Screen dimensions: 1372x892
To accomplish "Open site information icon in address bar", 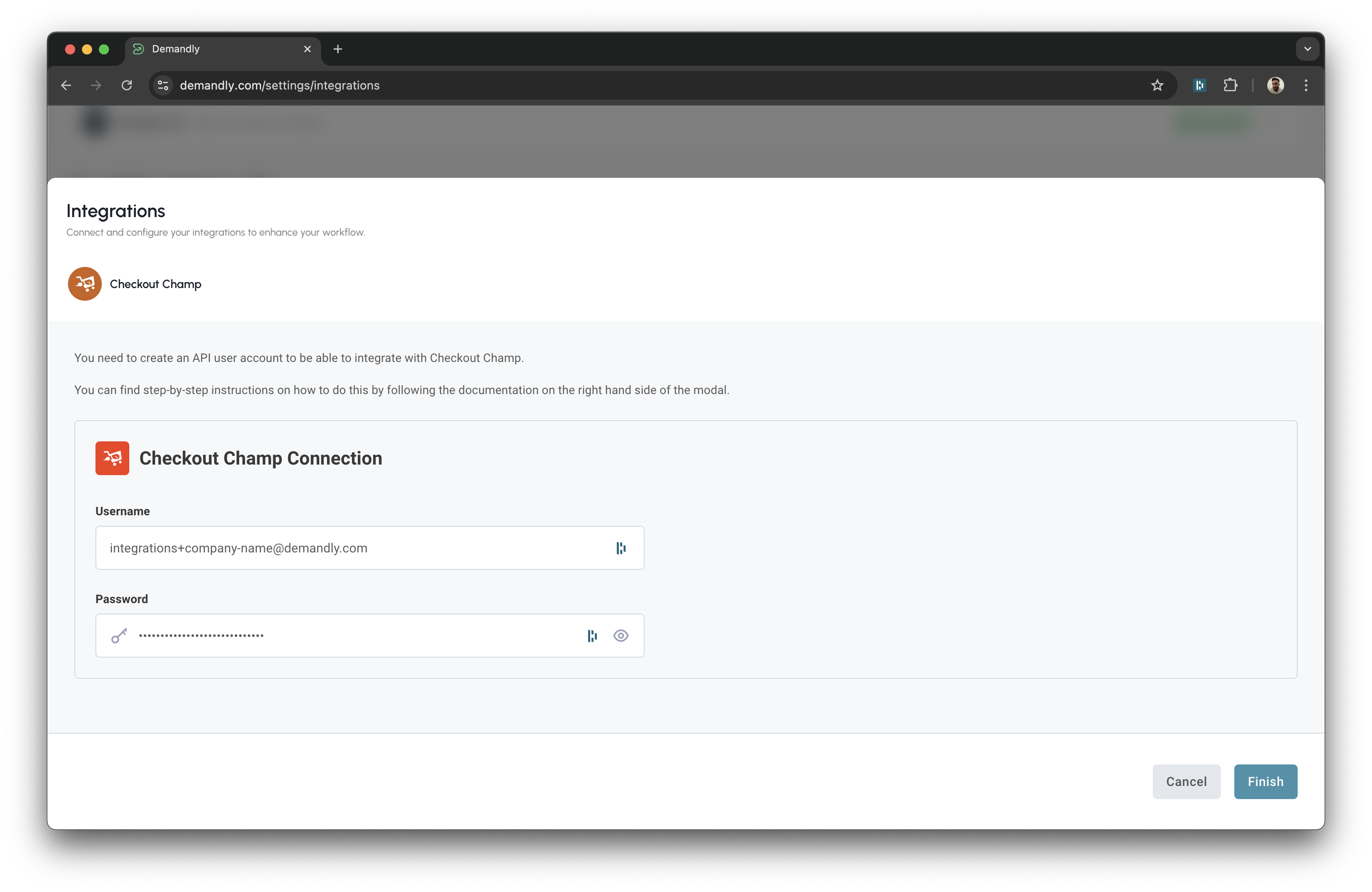I will click(163, 85).
